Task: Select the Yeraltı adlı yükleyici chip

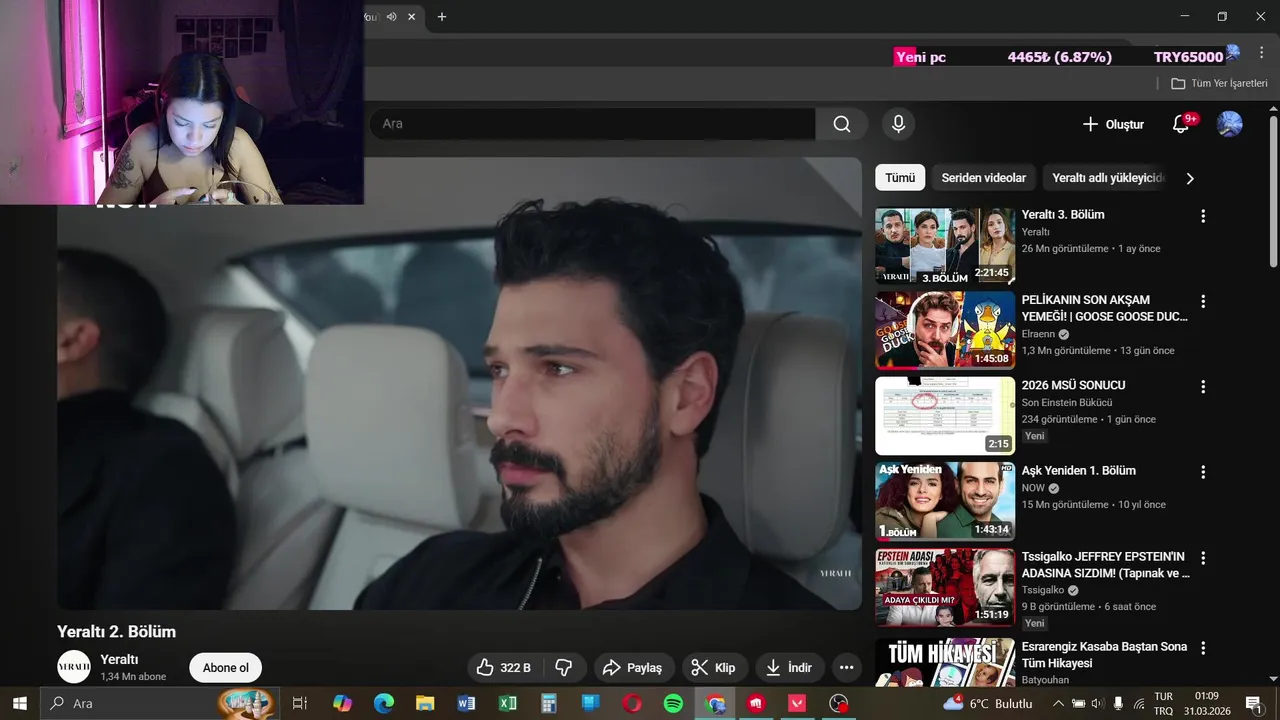Action: click(x=1108, y=178)
